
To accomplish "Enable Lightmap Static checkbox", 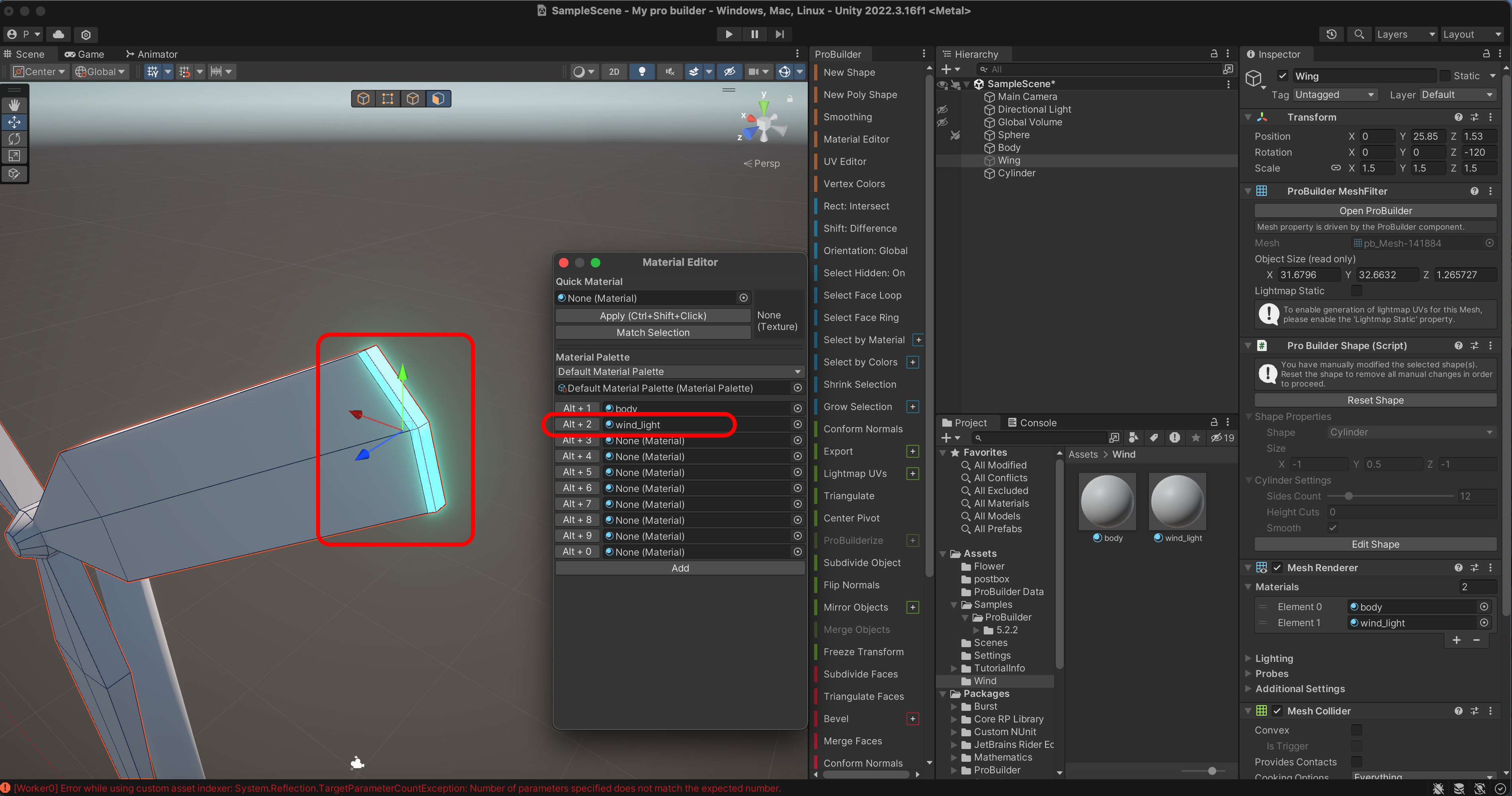I will pyautogui.click(x=1356, y=291).
